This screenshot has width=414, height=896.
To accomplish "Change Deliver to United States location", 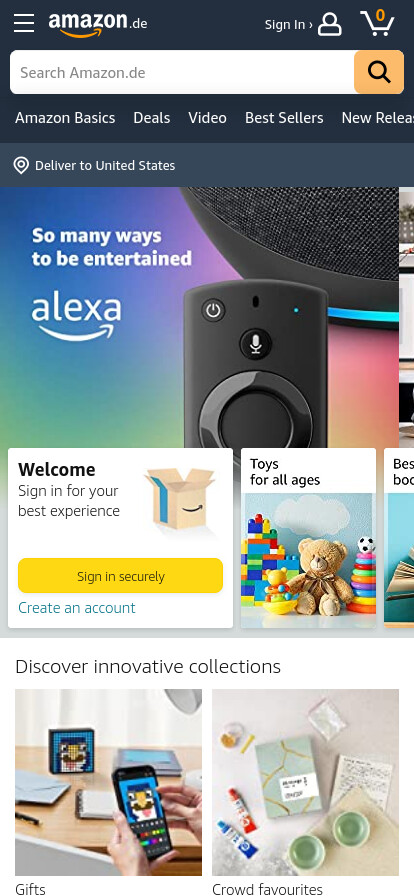I will 105,166.
